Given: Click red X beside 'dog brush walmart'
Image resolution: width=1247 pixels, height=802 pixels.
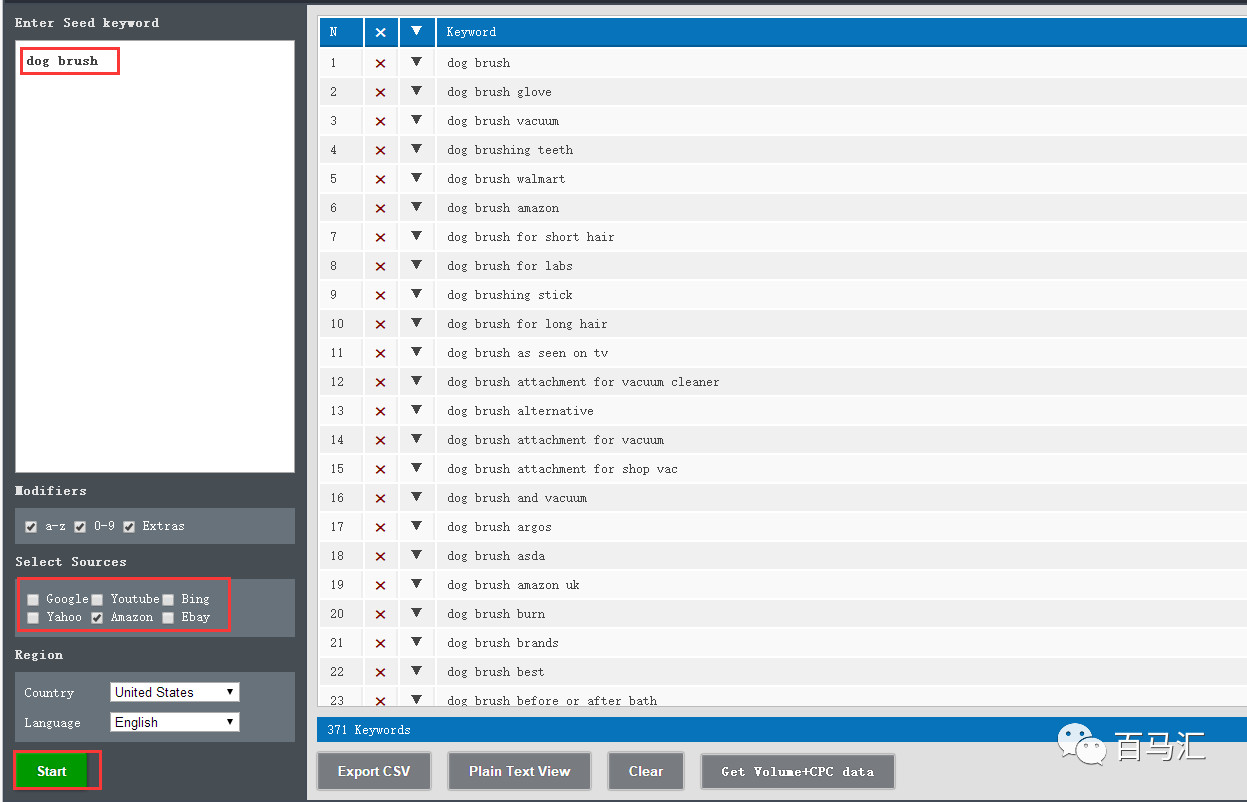Looking at the screenshot, I should pyautogui.click(x=380, y=179).
